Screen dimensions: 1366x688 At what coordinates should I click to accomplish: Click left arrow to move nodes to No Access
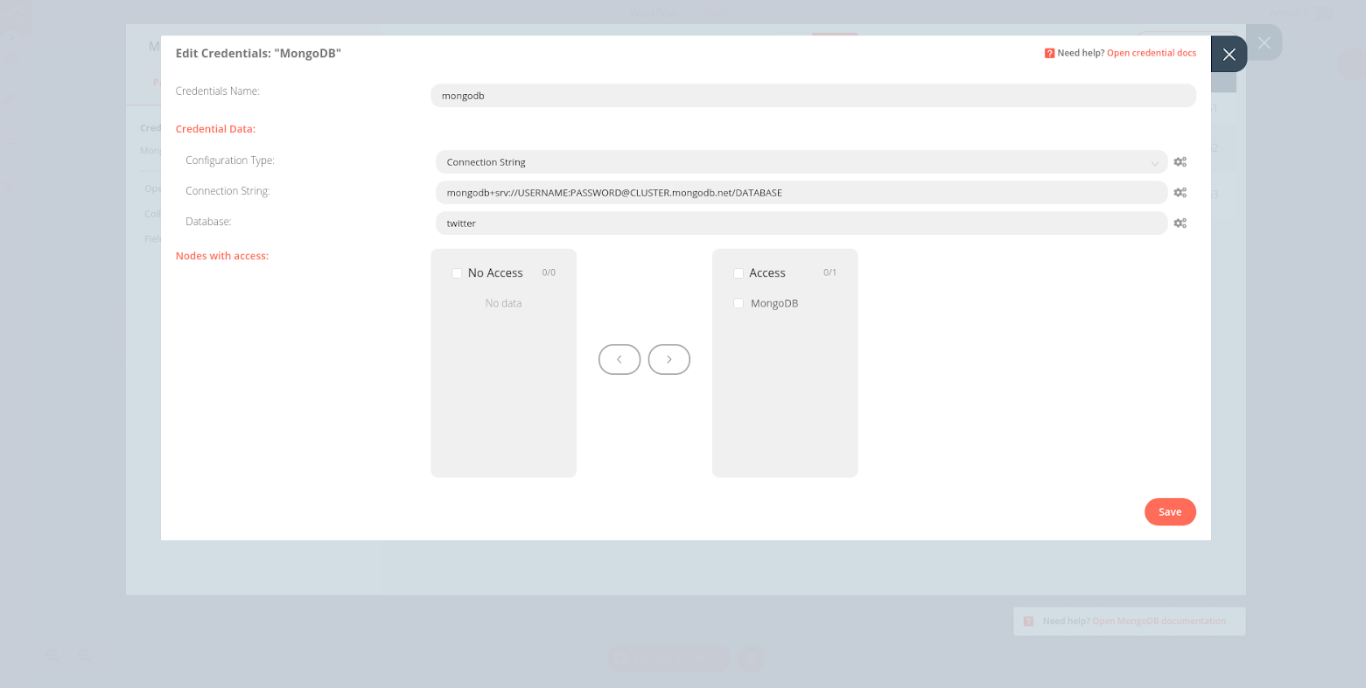tap(619, 359)
